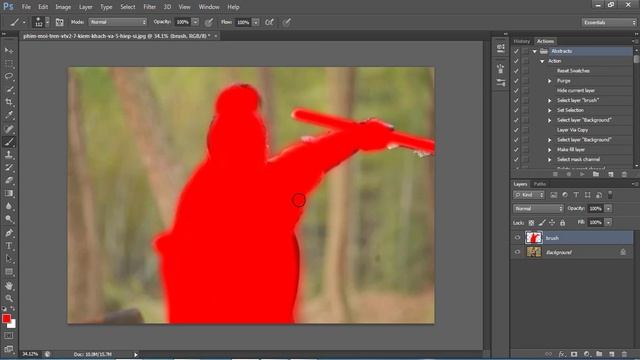640x360 pixels.
Task: Select the Move tool
Action: tap(9, 51)
